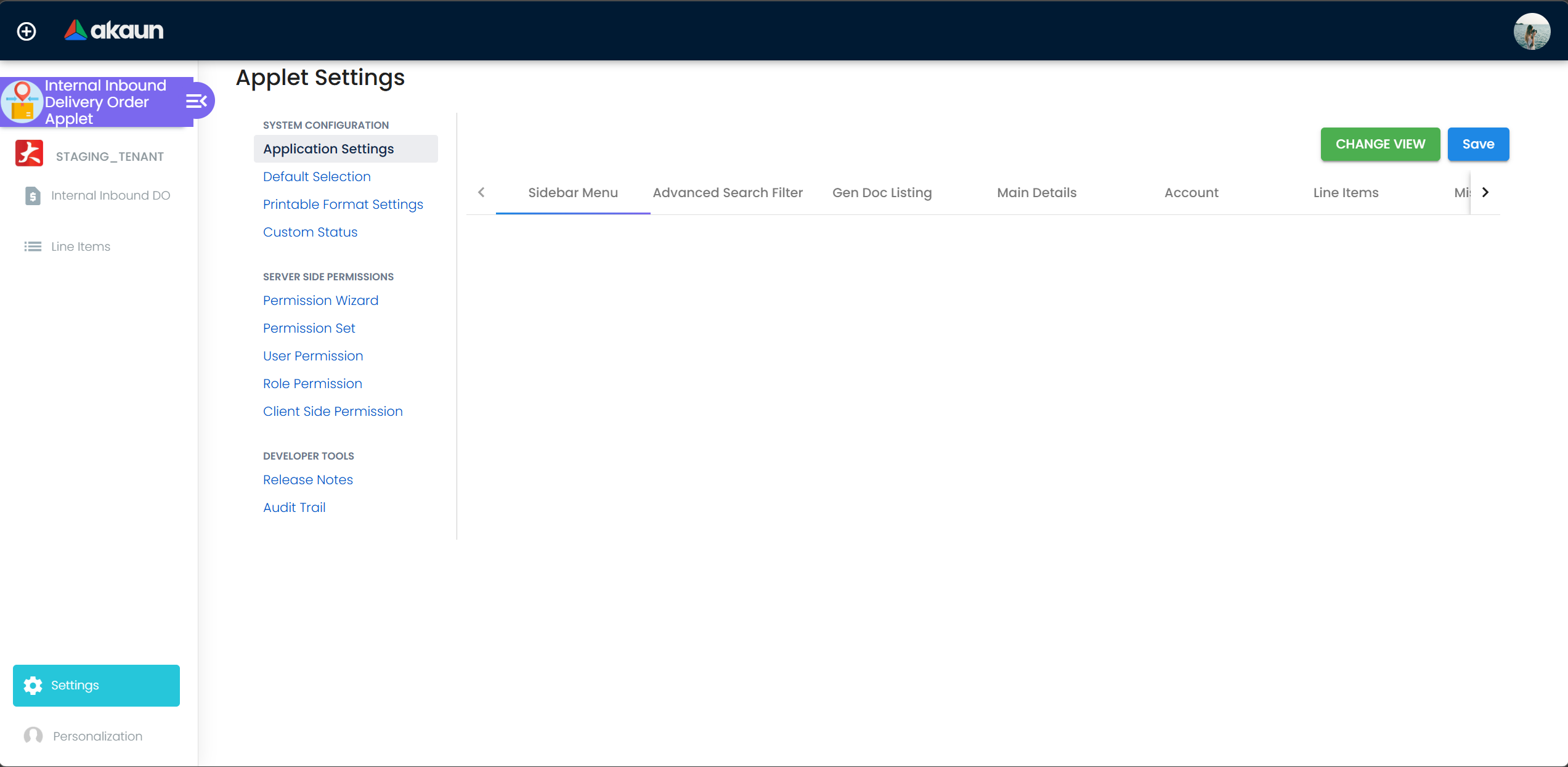Screen dimensions: 1568x767
Task: Switch to the Advanced Search Filter tab
Action: click(728, 192)
